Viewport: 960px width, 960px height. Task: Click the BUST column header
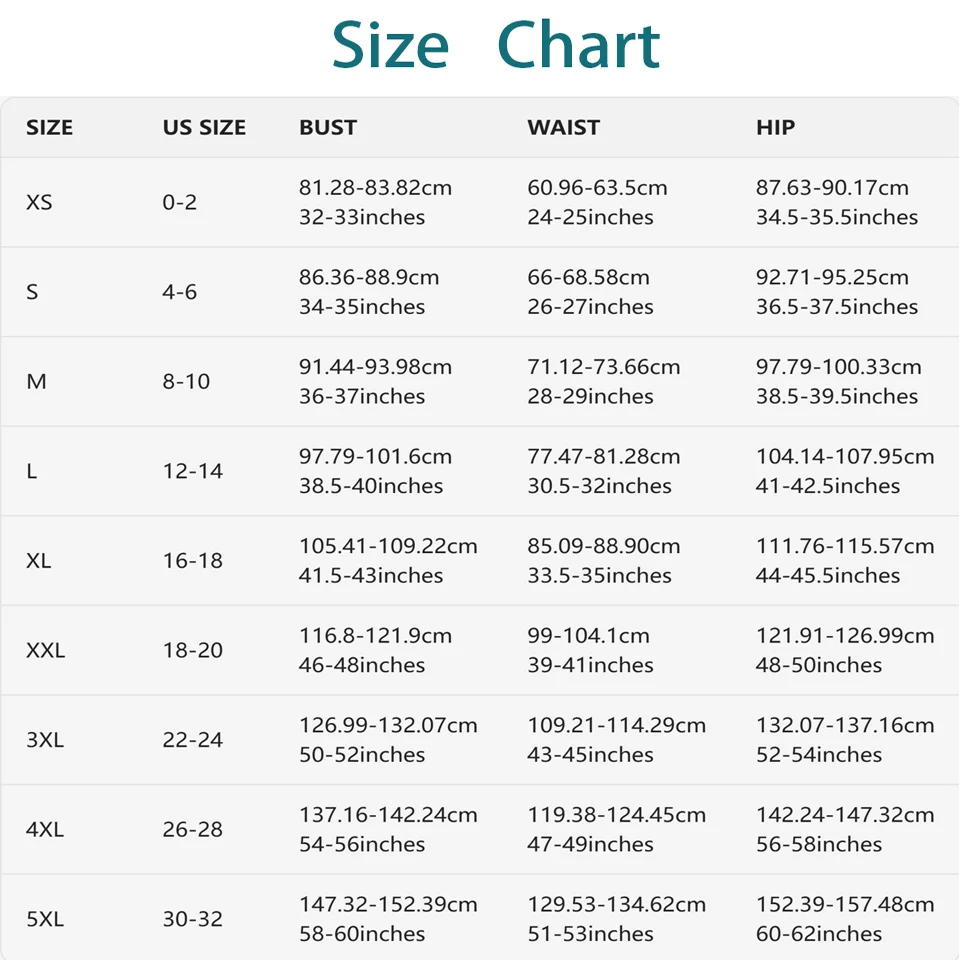328,127
